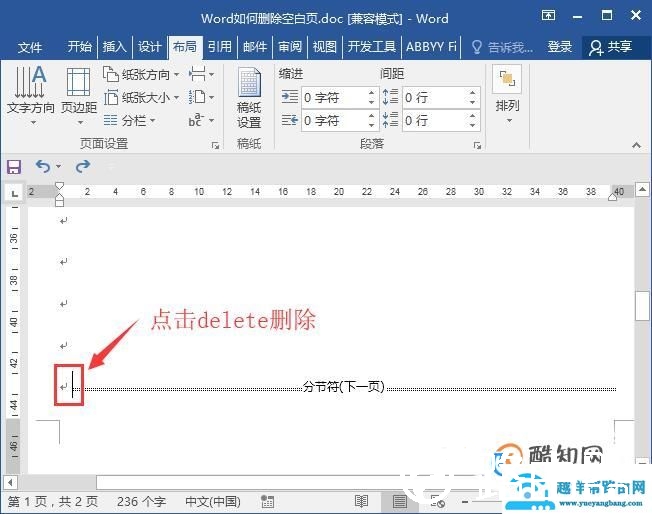Open the Breaks icon dropdown
Viewport: 652px width, 514px height.
click(x=202, y=74)
